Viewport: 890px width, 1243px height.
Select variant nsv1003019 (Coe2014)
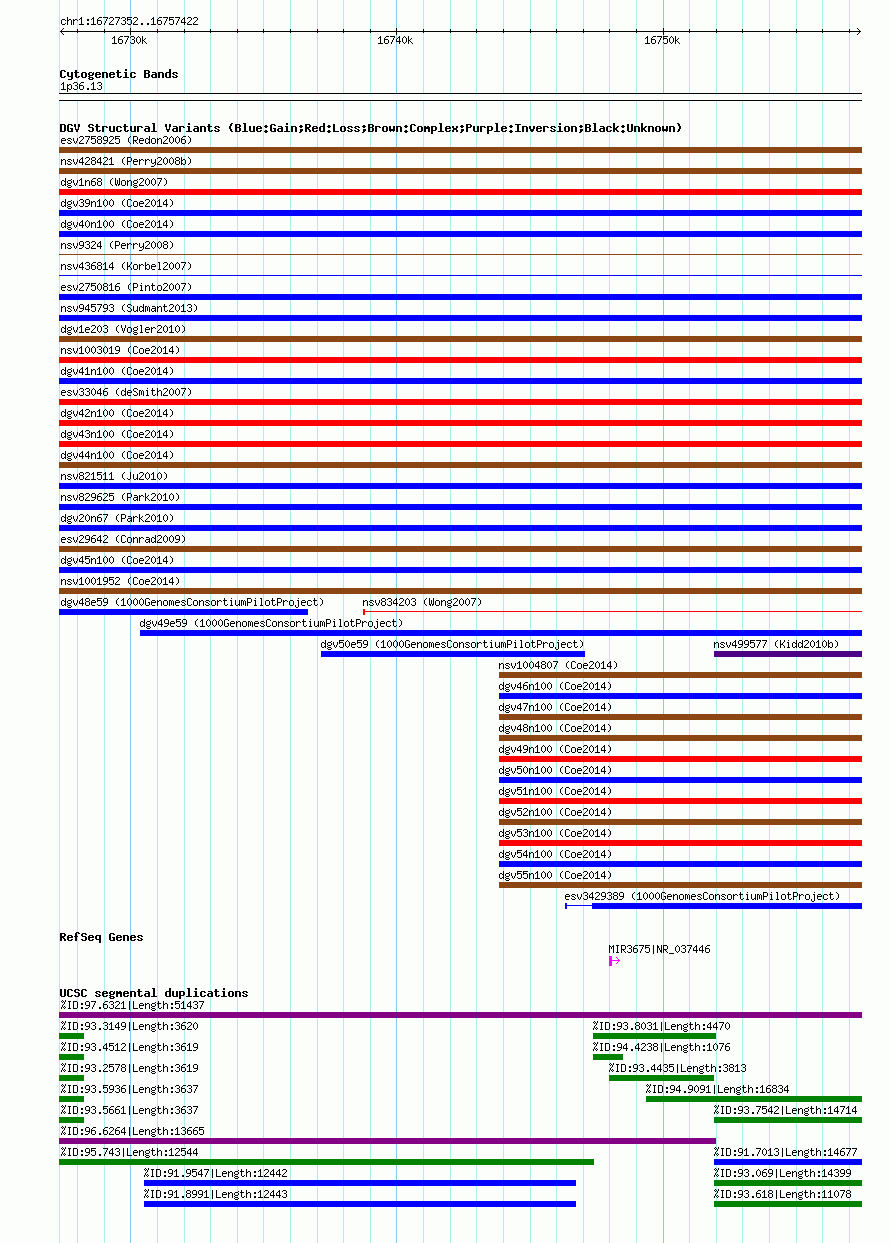(120, 350)
